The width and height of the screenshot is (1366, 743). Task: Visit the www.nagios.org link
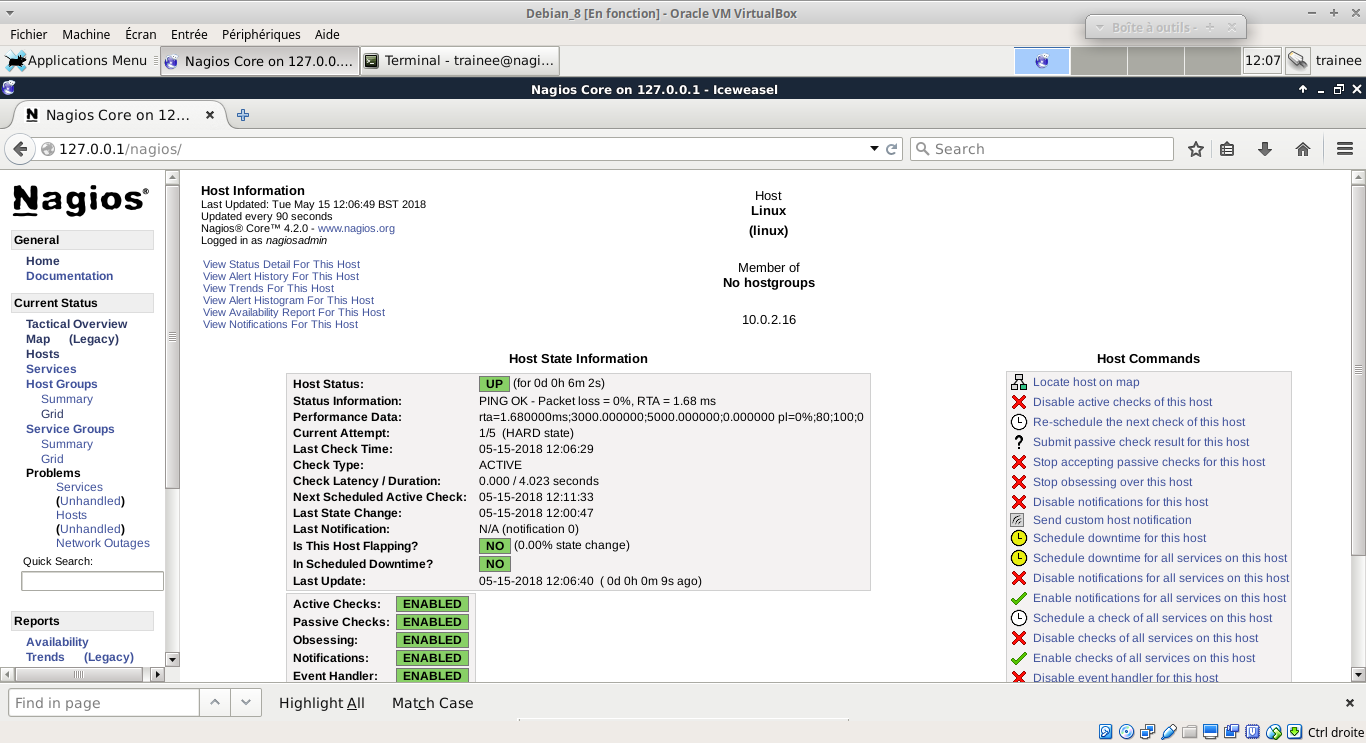coord(356,228)
